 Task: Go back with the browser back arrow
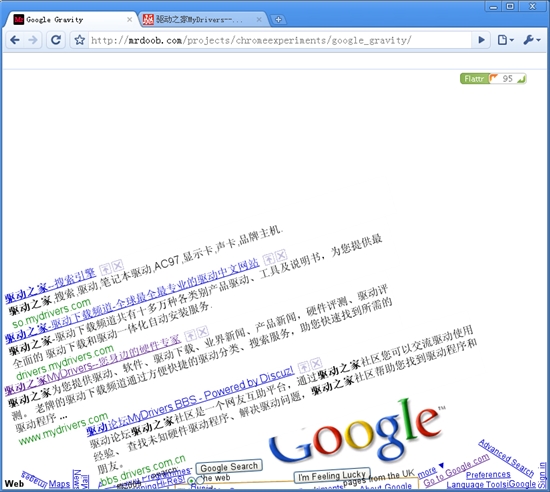15,40
